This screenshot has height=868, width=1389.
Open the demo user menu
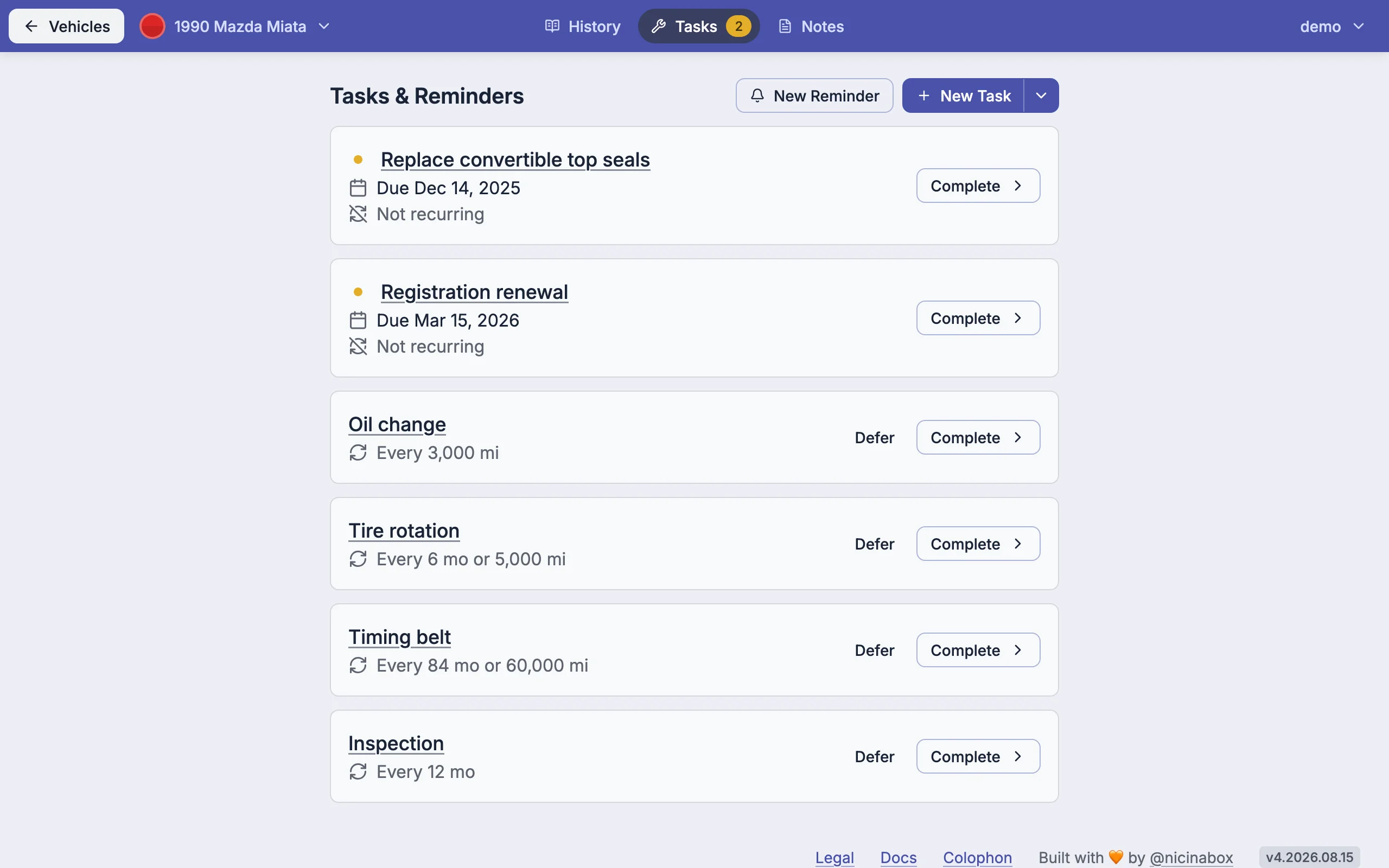point(1331,27)
